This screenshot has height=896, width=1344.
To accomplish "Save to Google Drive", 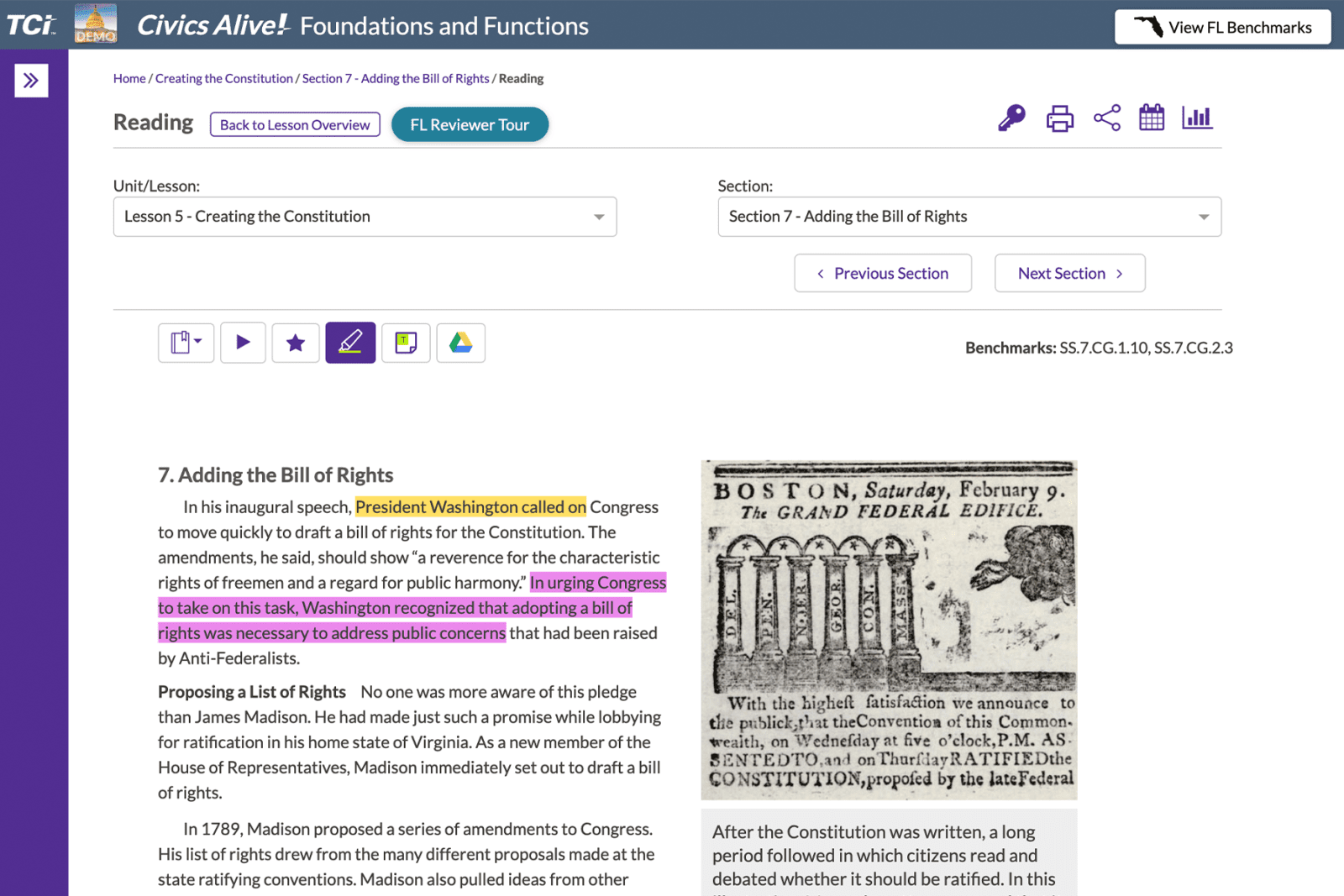I will click(460, 343).
